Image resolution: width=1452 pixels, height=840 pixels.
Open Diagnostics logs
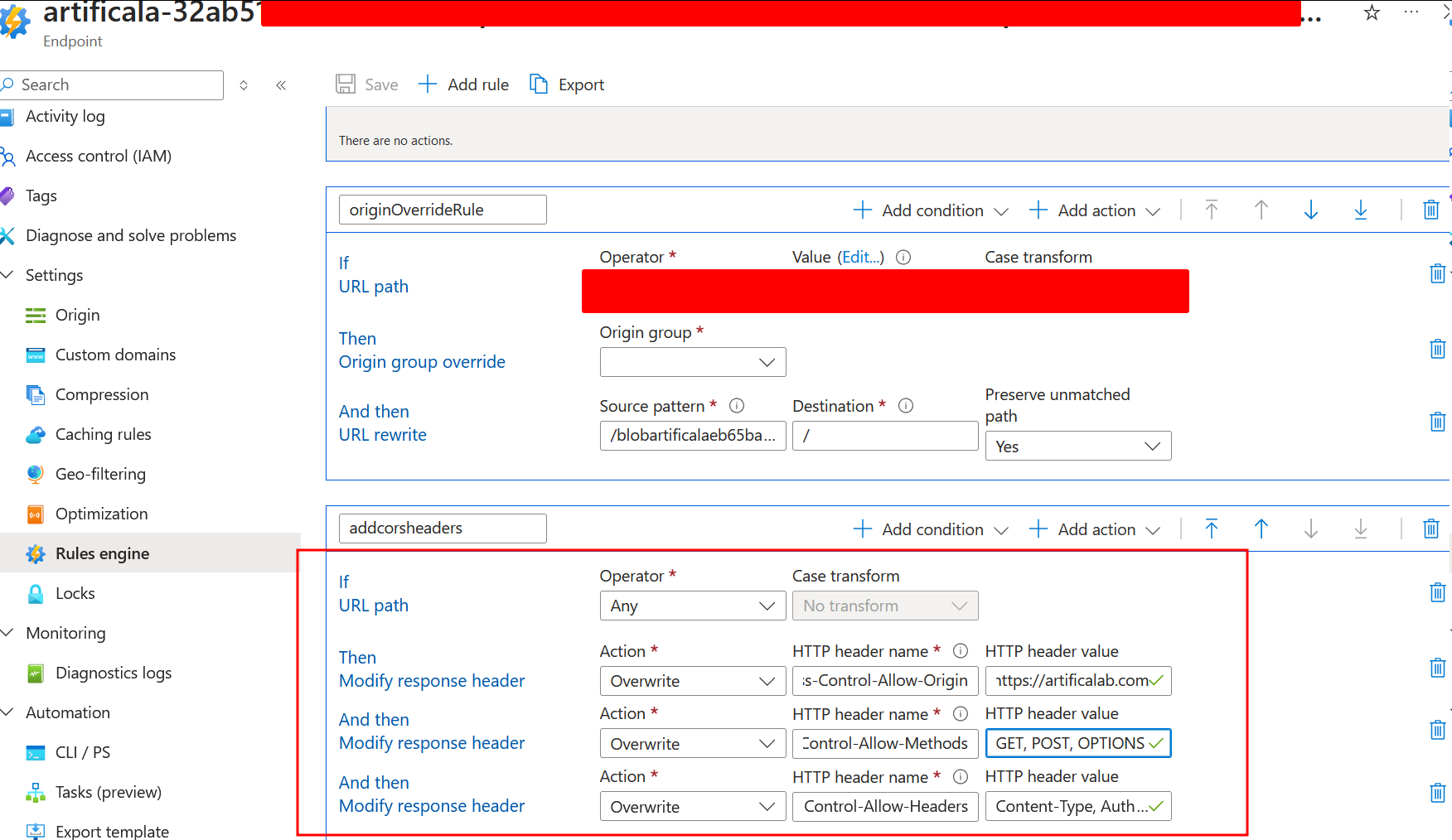114,673
